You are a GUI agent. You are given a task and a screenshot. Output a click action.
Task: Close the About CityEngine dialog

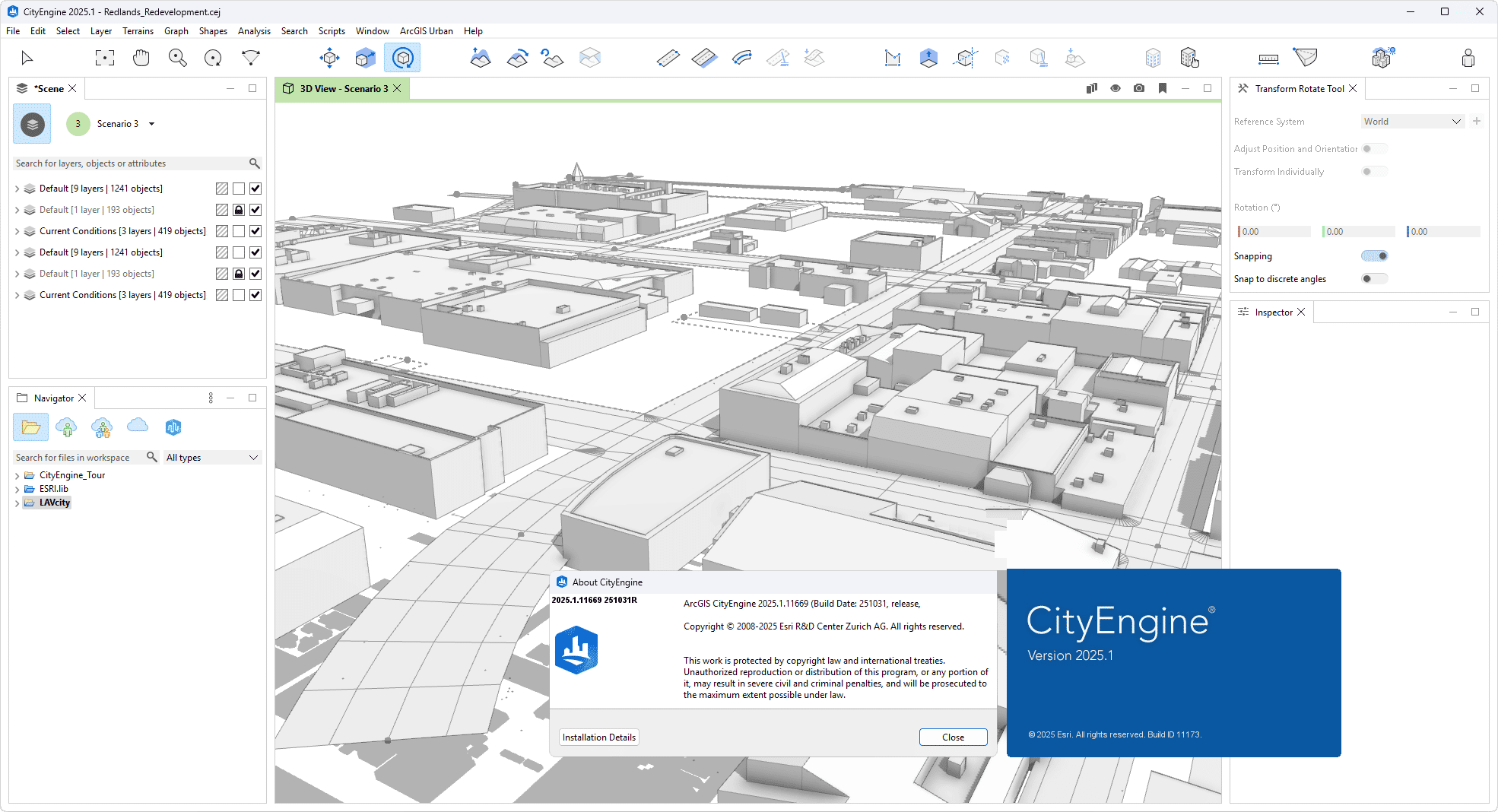[x=953, y=737]
